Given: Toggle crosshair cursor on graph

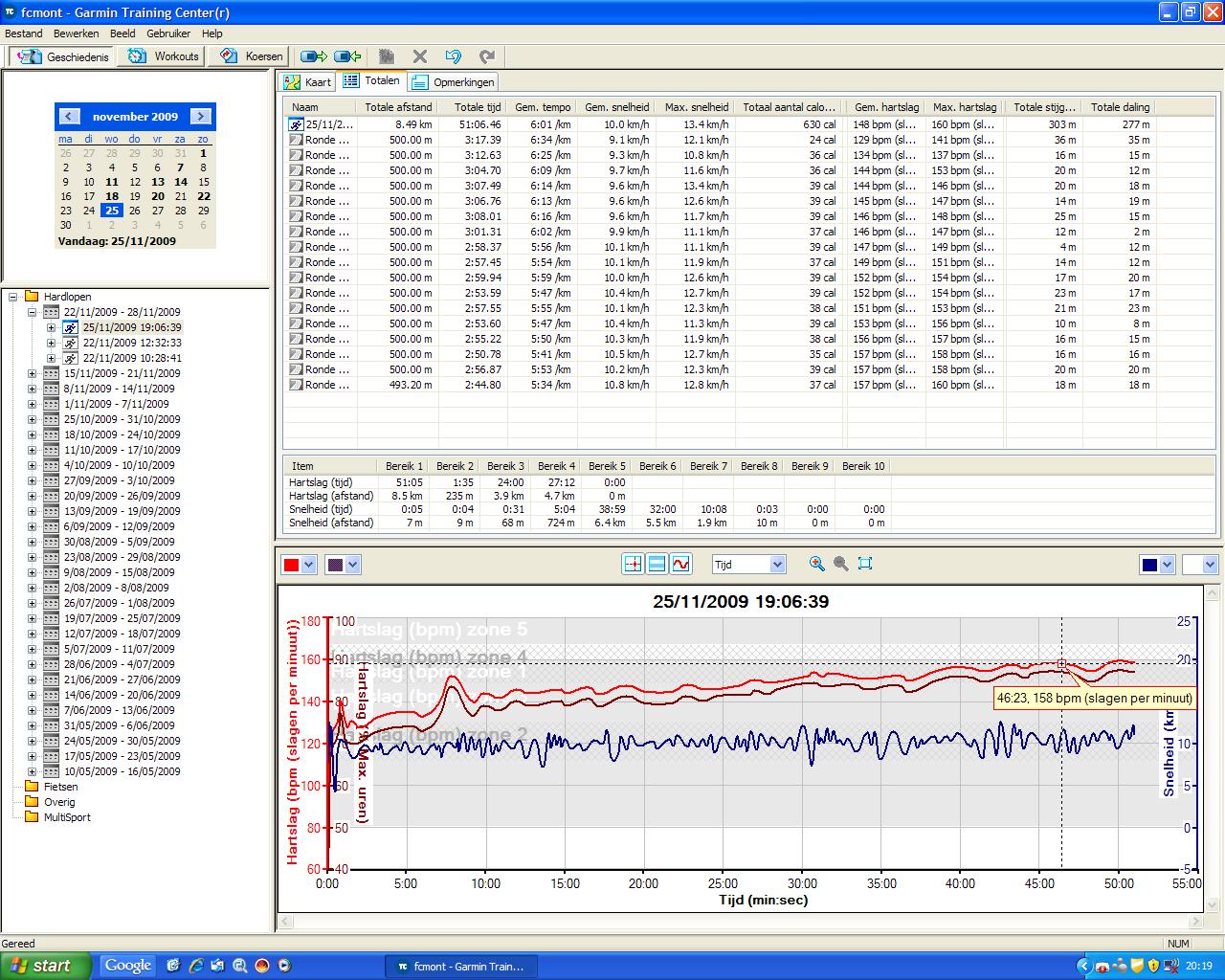Looking at the screenshot, I should tap(633, 565).
